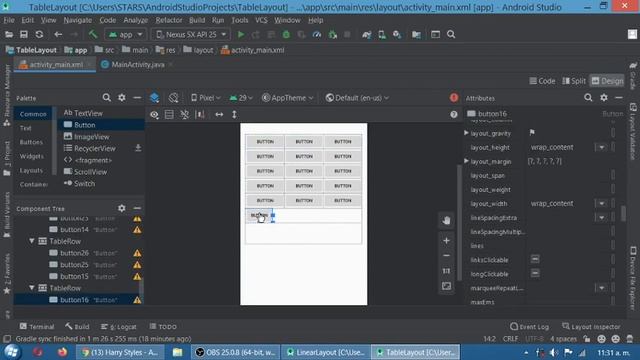Image resolution: width=640 pixels, height=360 pixels.
Task: Click Zoom to Fit Screen icon
Action: tap(447, 286)
